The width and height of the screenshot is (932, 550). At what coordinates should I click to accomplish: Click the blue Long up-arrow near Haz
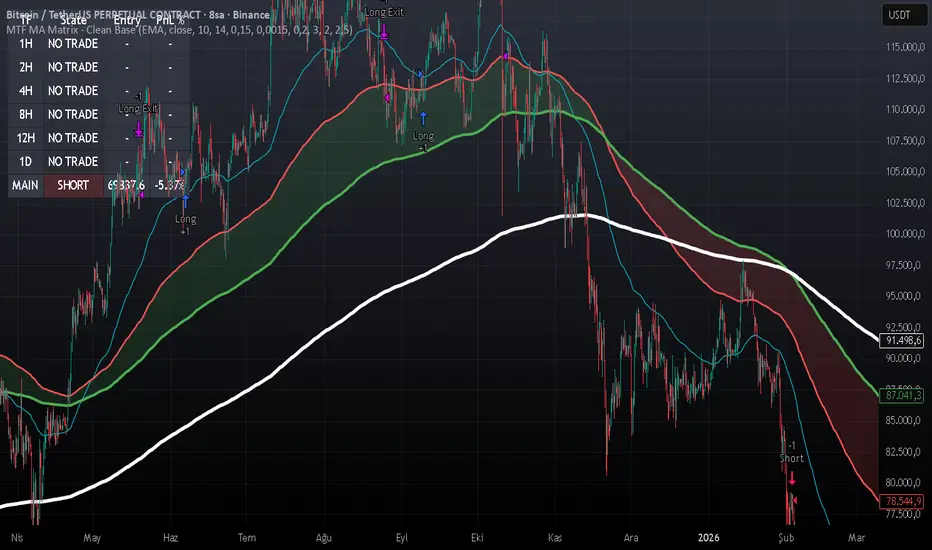(x=185, y=201)
